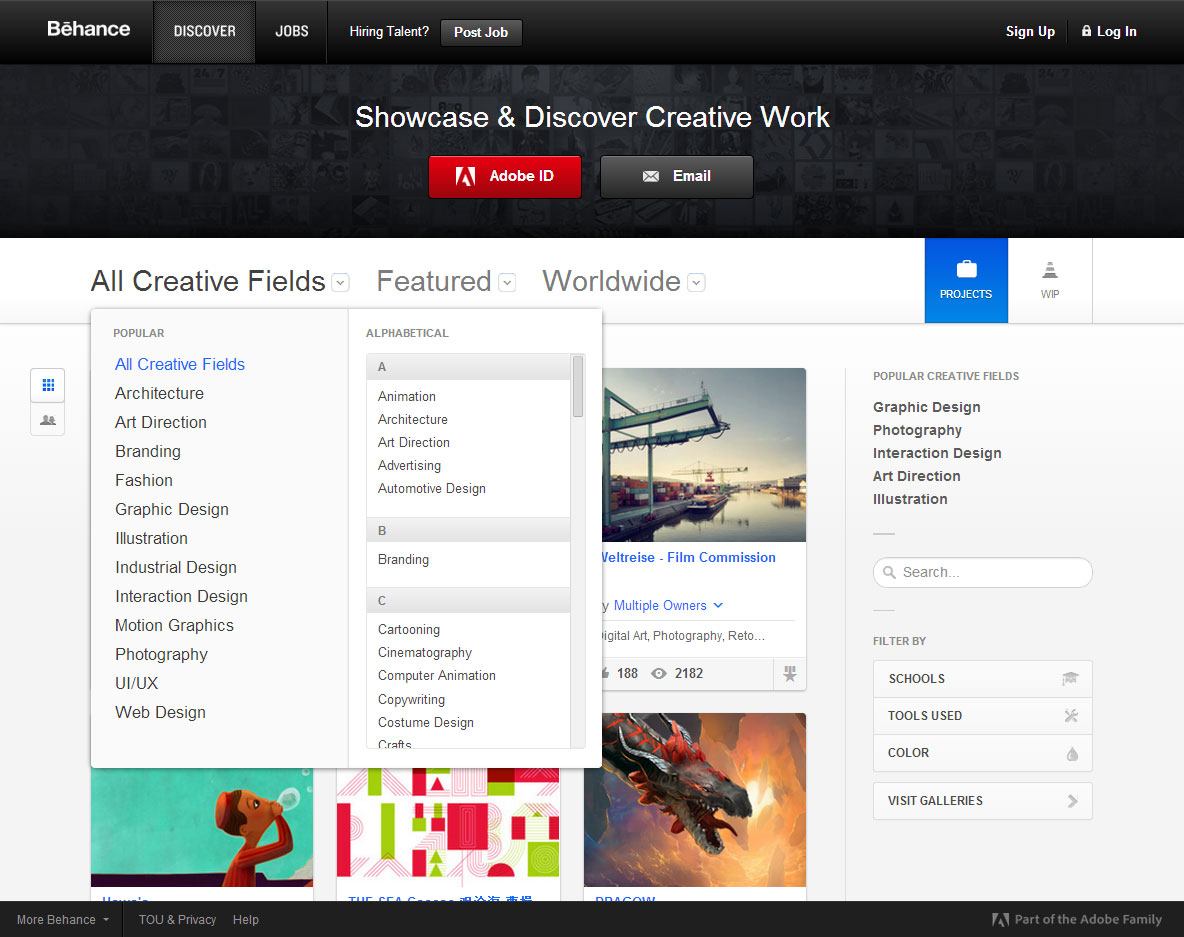Choose Motion Graphics from Popular list
The image size is (1184, 937).
point(174,625)
